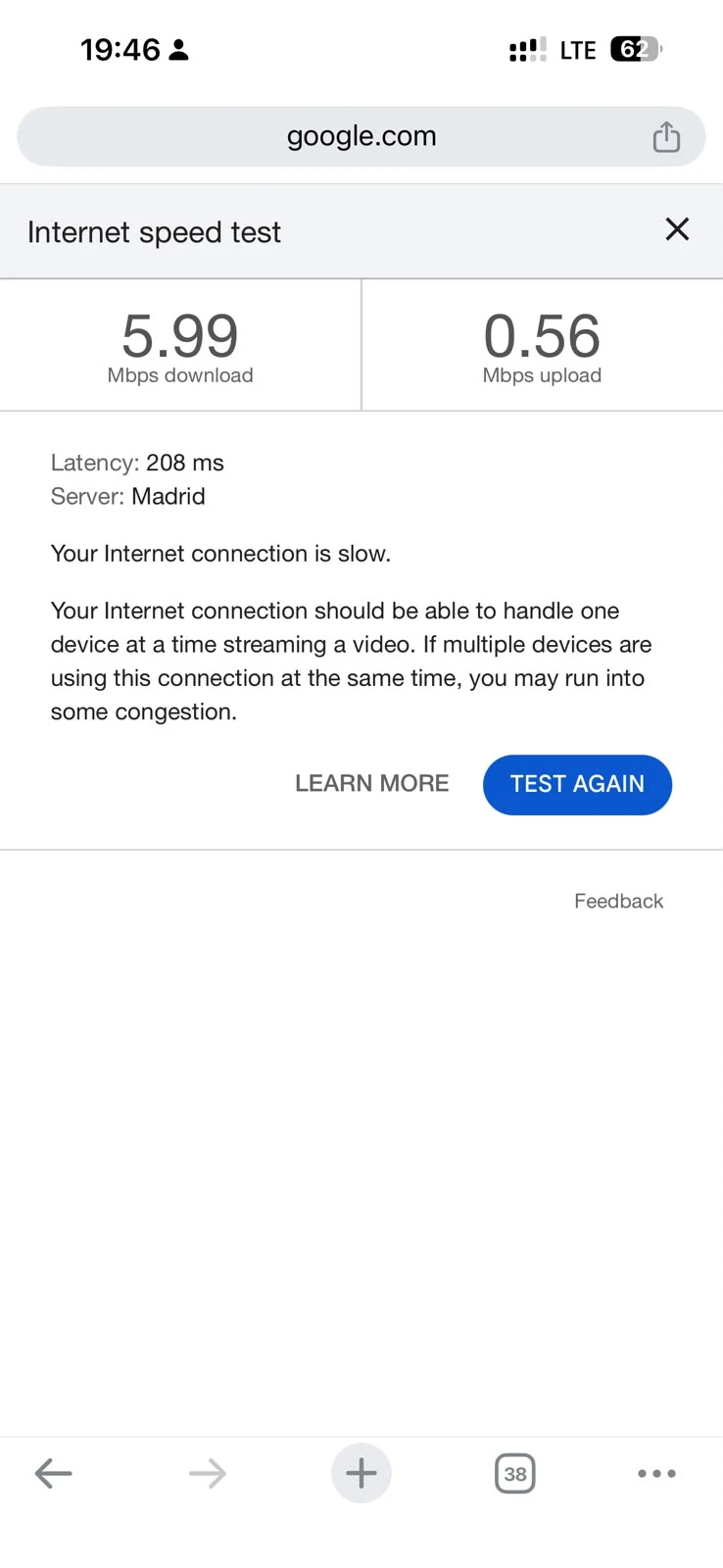Tap the share icon in address bar

666,136
